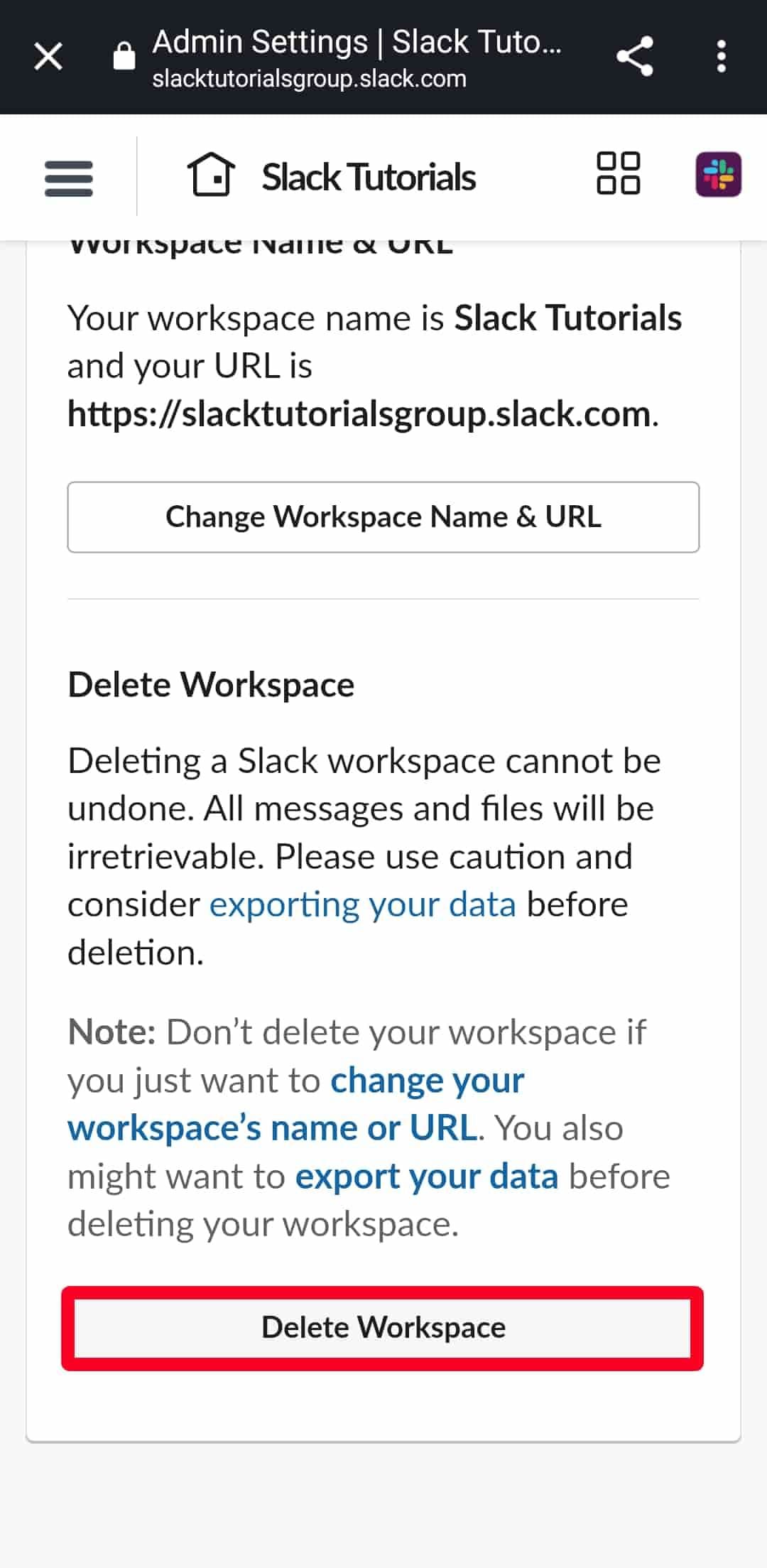
Task: Close the in-app browser tab
Action: point(48,56)
